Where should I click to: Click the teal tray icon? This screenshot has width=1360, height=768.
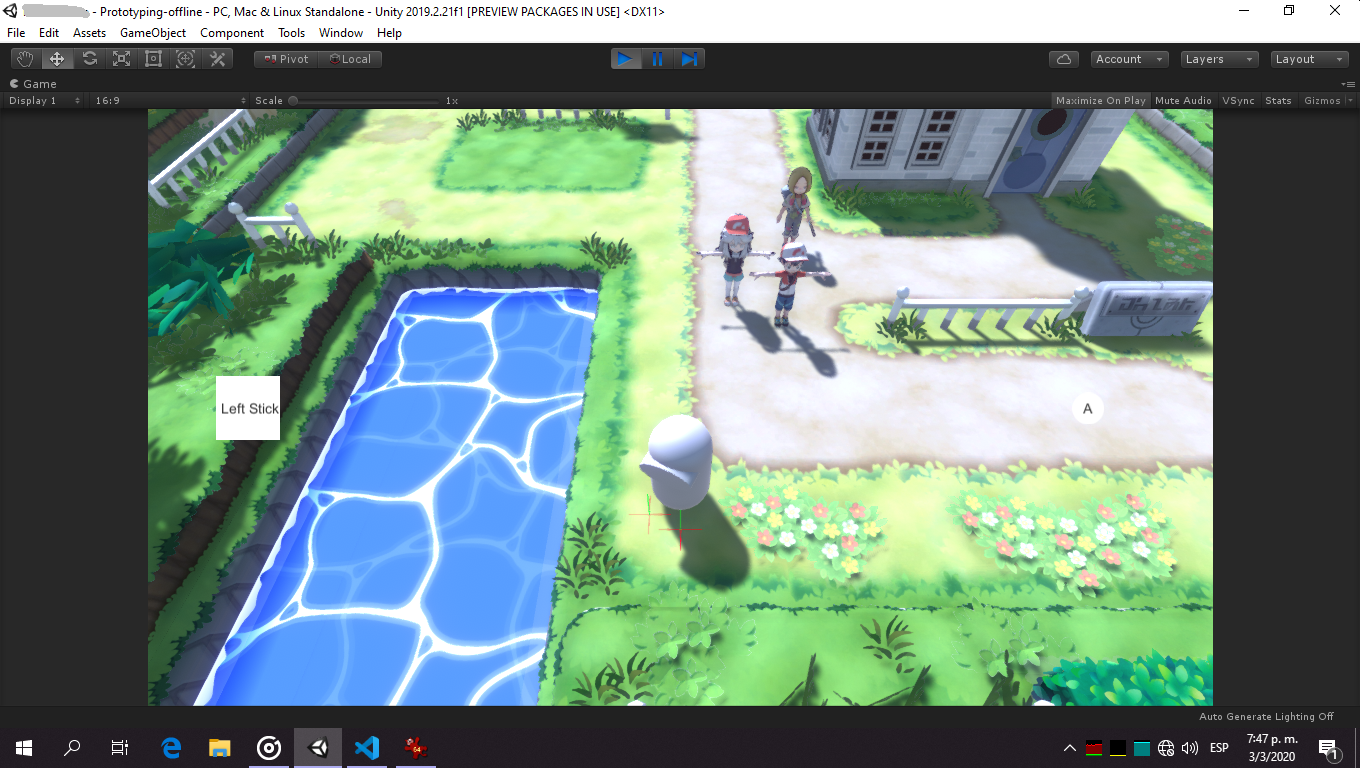[1142, 748]
